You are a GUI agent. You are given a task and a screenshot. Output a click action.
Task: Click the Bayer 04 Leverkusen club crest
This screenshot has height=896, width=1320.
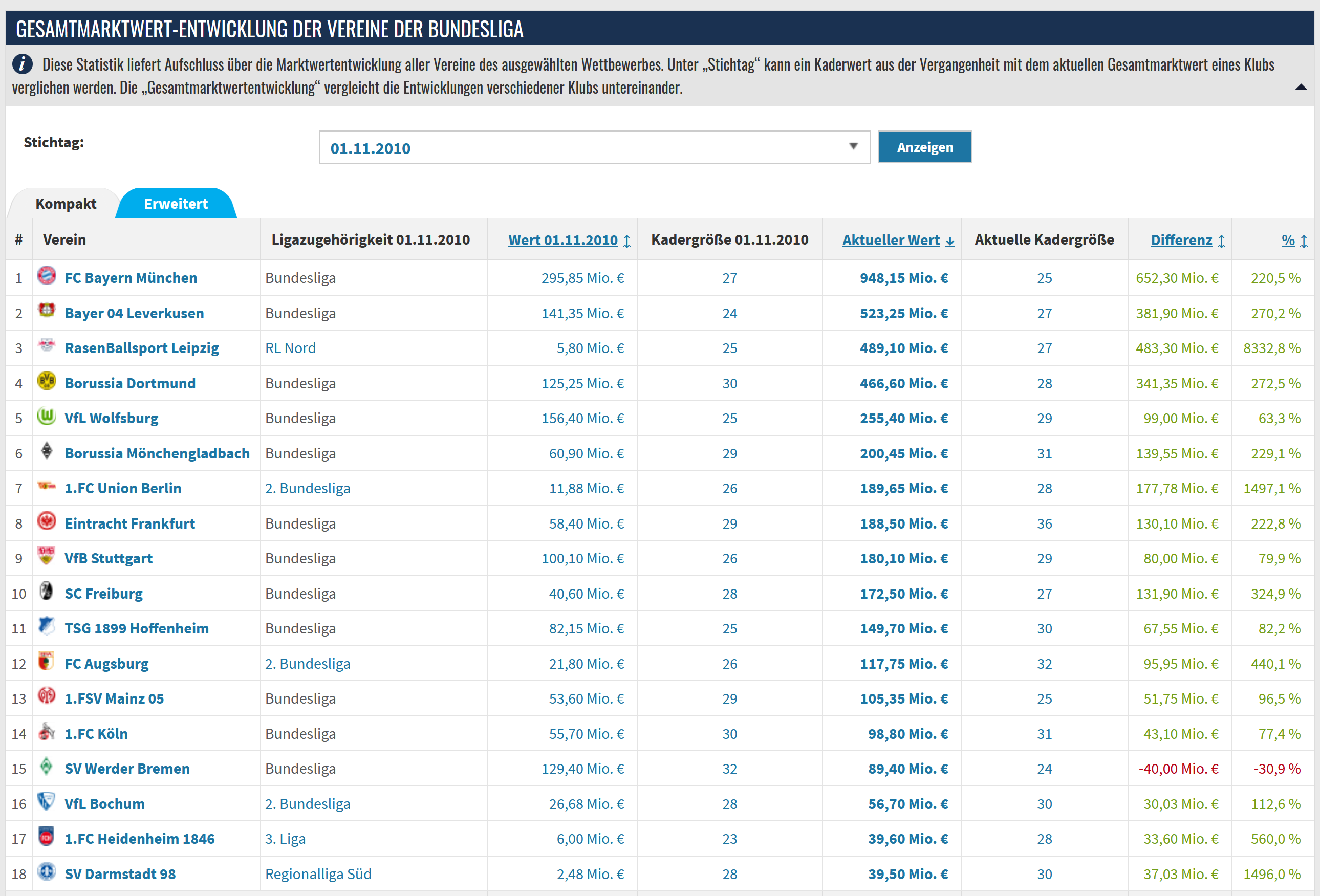point(47,311)
